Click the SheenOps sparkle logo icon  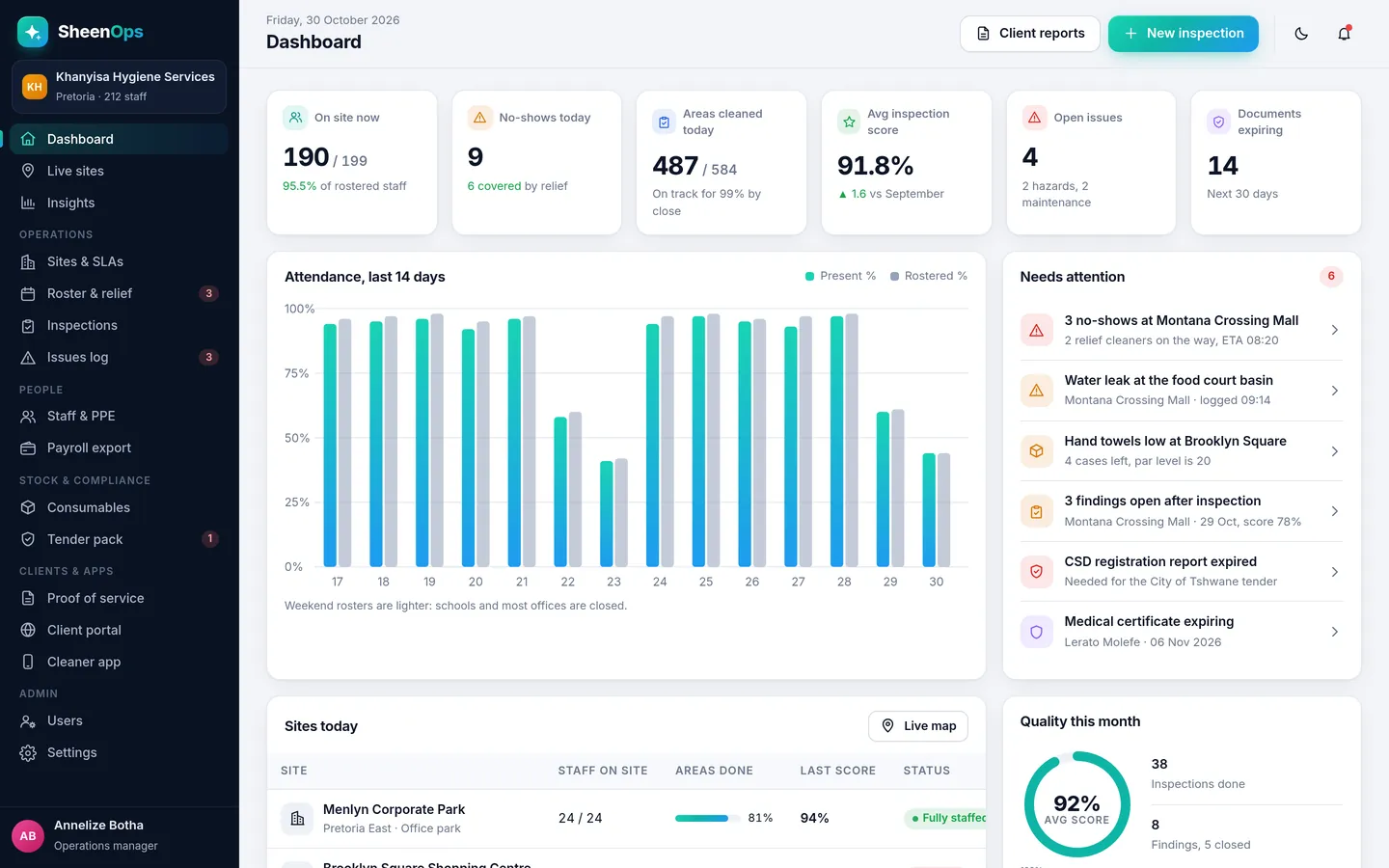click(33, 32)
